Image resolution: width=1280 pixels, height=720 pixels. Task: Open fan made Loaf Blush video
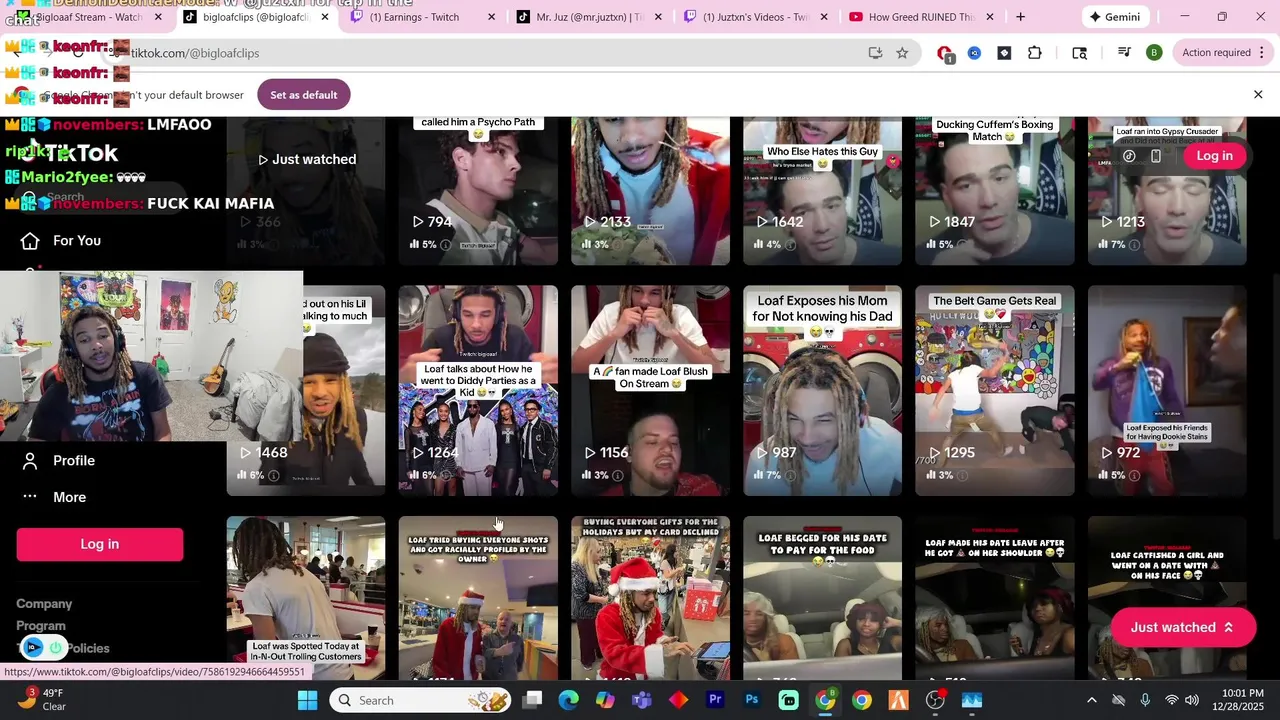[x=650, y=391]
